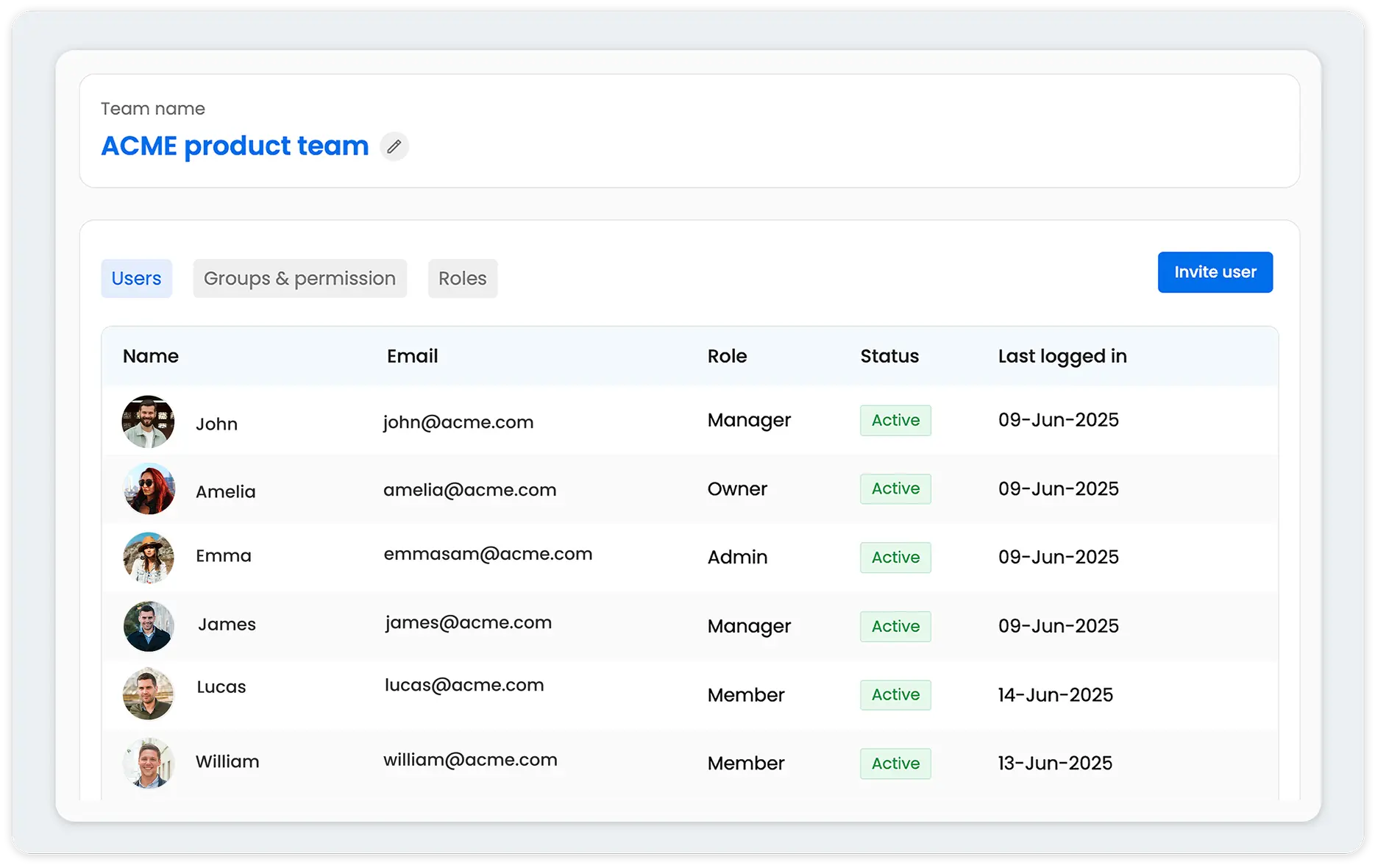Click the date 14-Jun-2025 in Lucas's row
This screenshot has height=868, width=1375.
1056,694
